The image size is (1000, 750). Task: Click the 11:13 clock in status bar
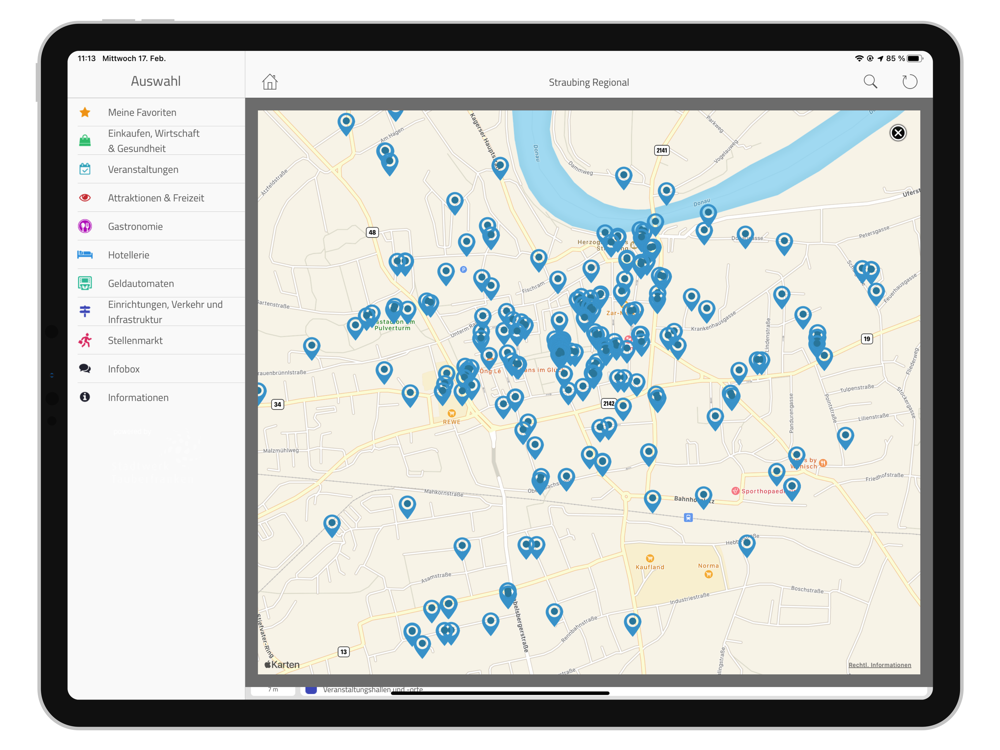pyautogui.click(x=86, y=58)
